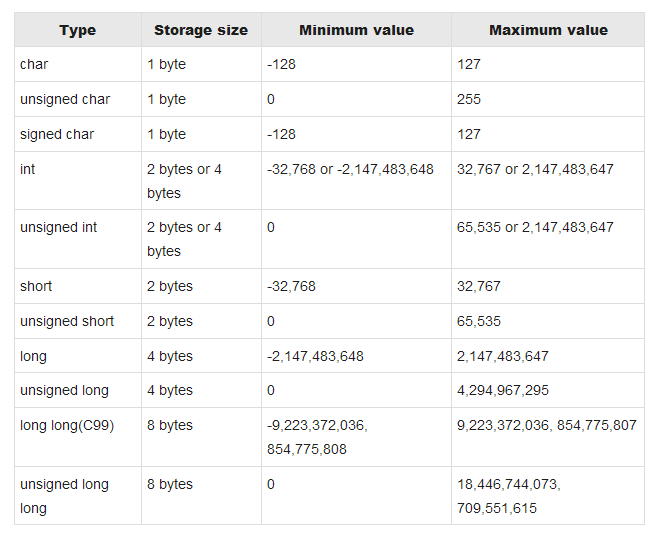Select the "unsigned char" type cell
655x535 pixels.
click(x=65, y=99)
